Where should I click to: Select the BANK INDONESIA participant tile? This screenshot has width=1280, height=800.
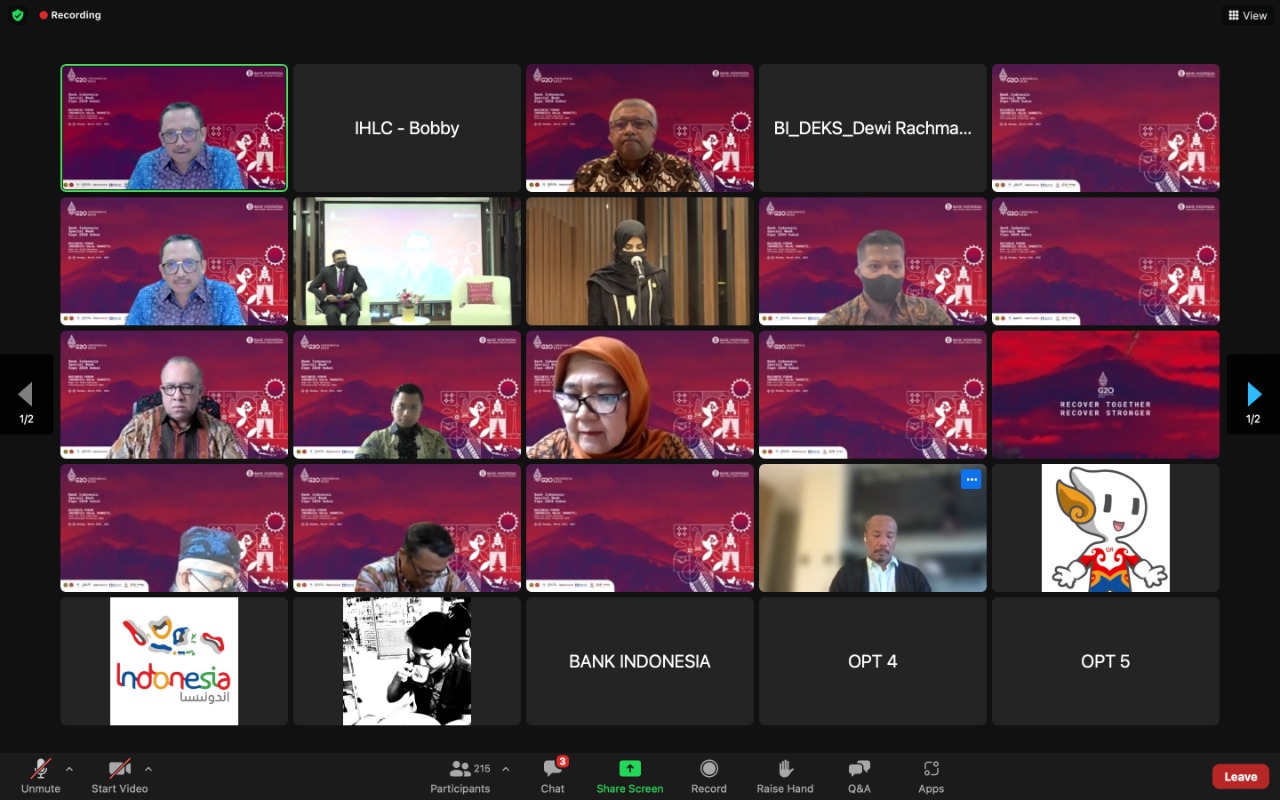(640, 661)
